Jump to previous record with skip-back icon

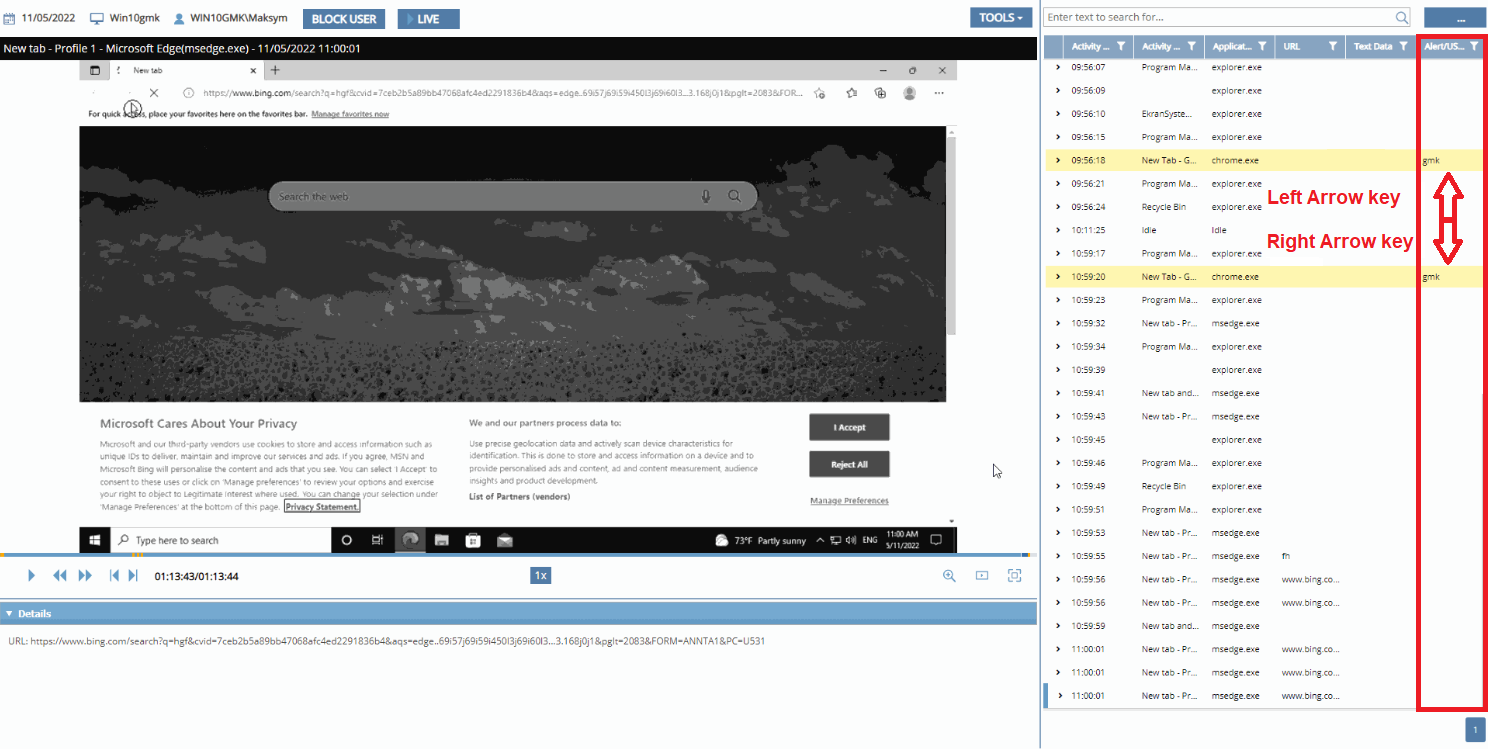[x=114, y=576]
